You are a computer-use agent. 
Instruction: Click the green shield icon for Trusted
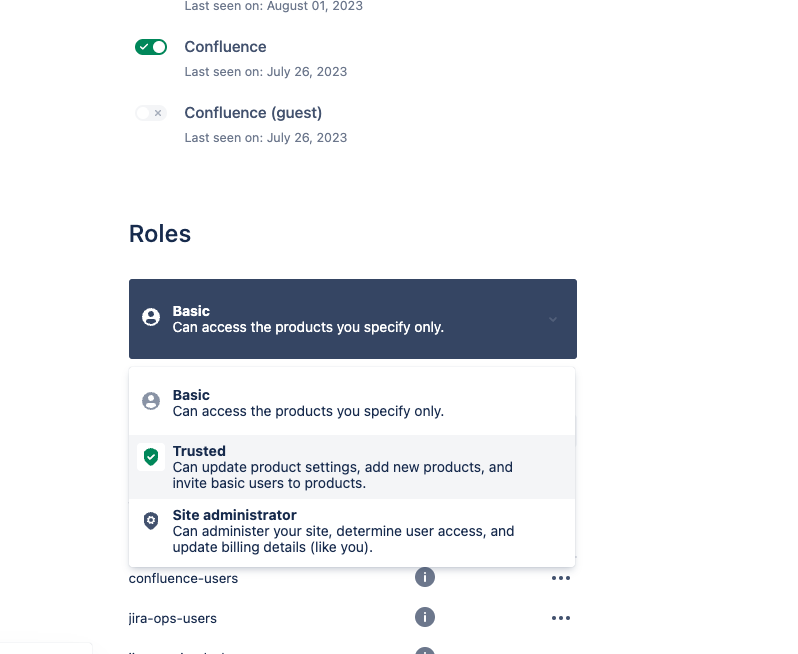(x=151, y=457)
